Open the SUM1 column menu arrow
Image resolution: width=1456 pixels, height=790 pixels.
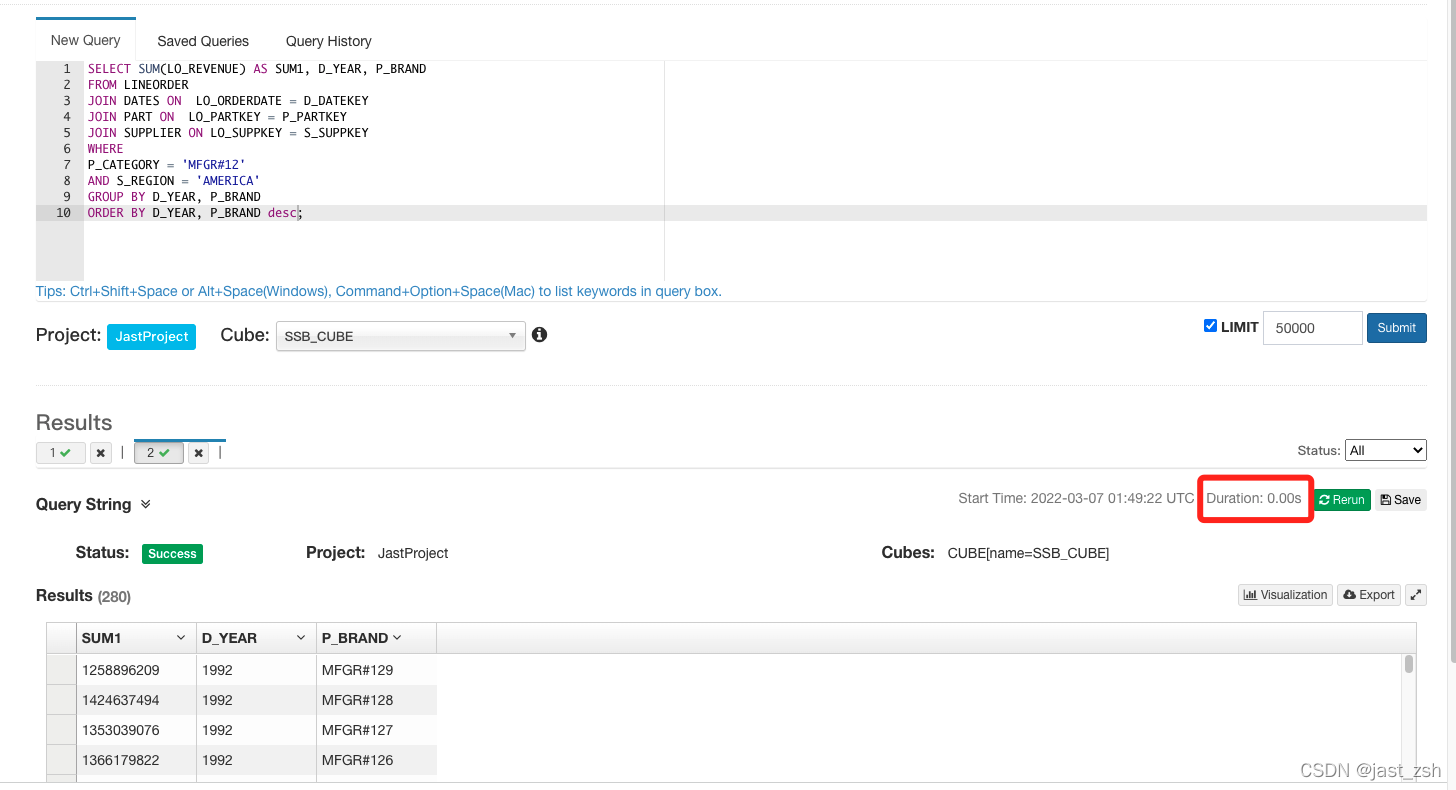pos(181,638)
